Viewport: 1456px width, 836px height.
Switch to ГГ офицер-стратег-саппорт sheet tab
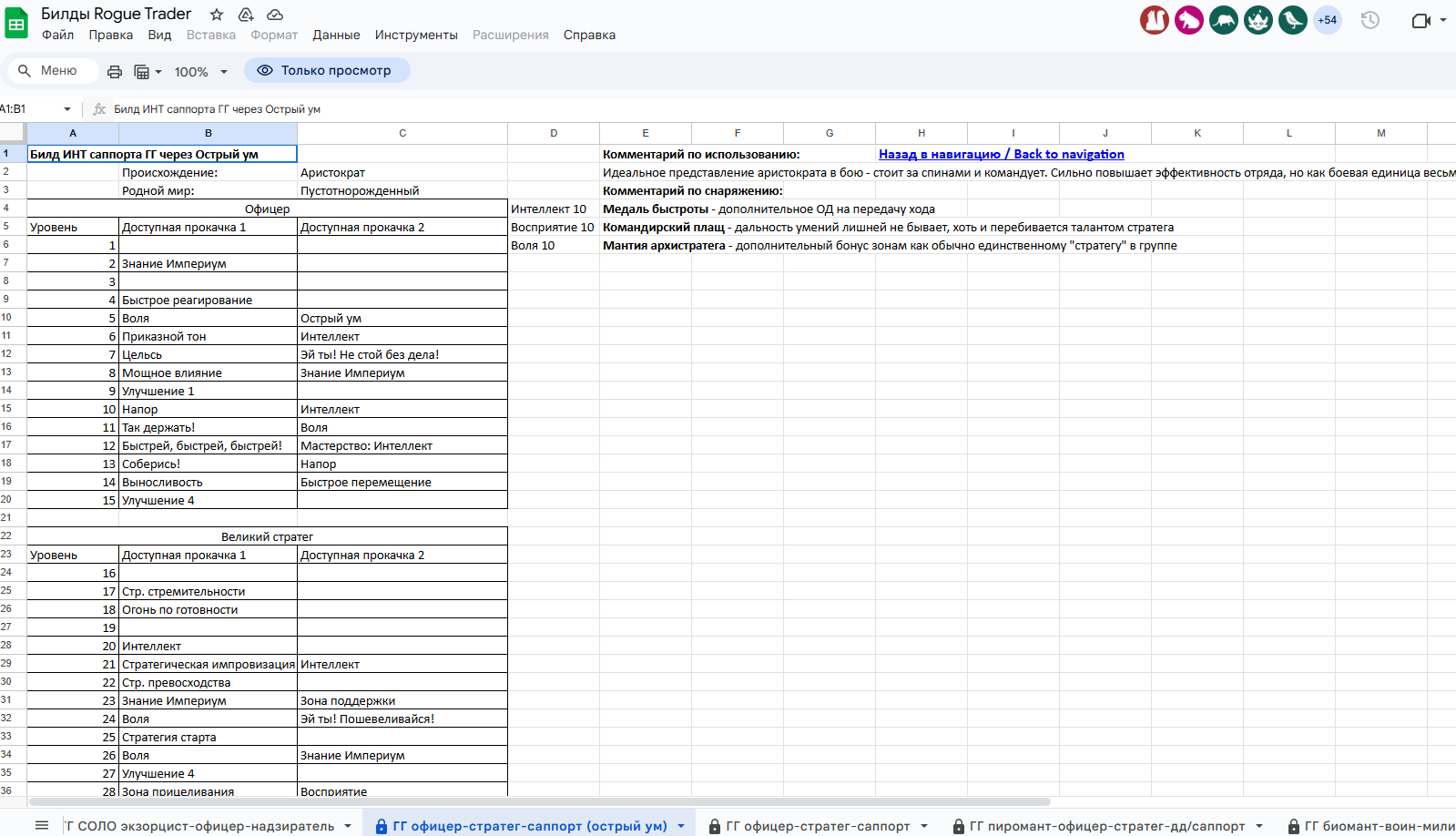click(818, 826)
